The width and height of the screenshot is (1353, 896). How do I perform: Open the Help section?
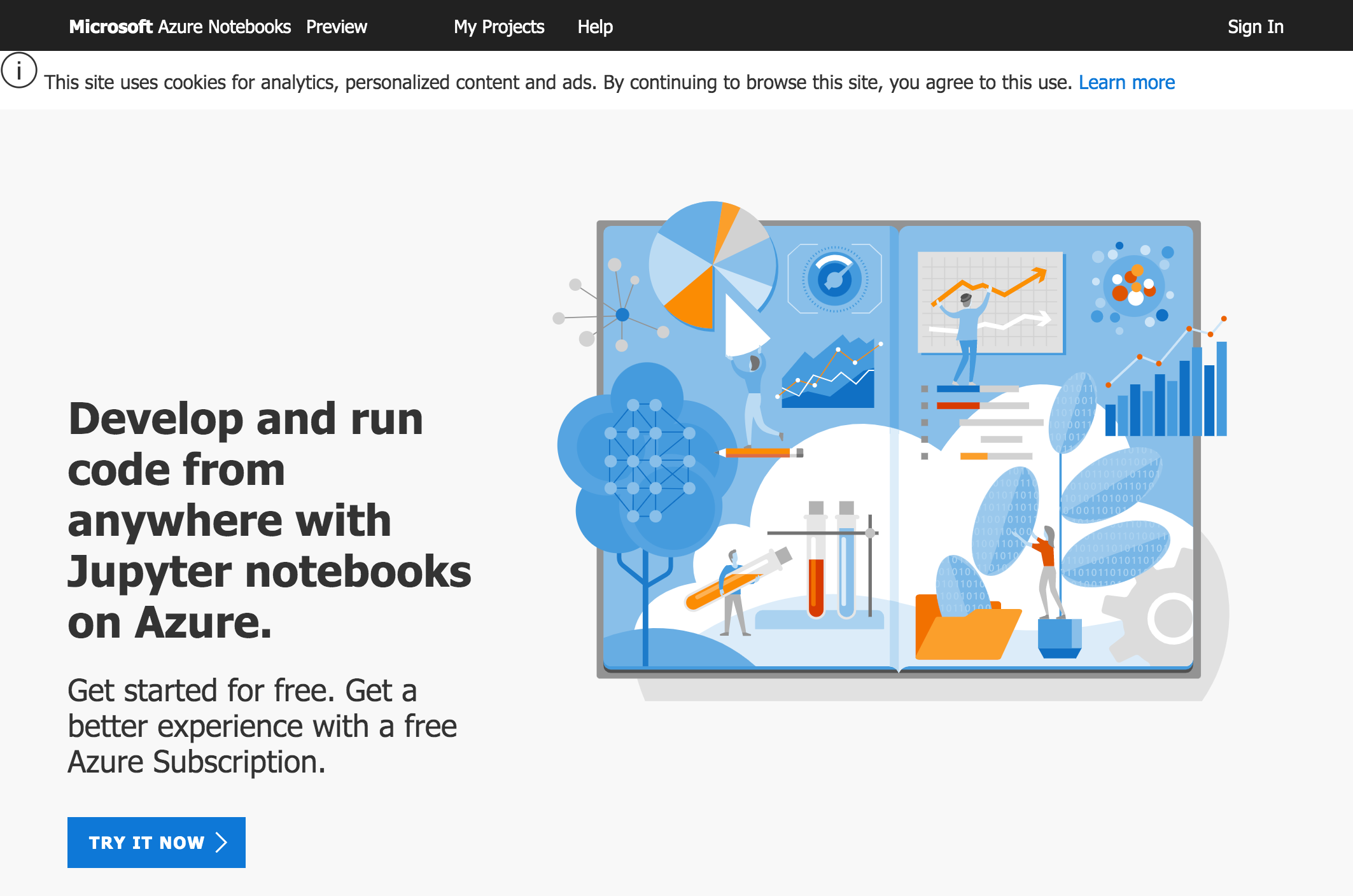click(x=594, y=26)
